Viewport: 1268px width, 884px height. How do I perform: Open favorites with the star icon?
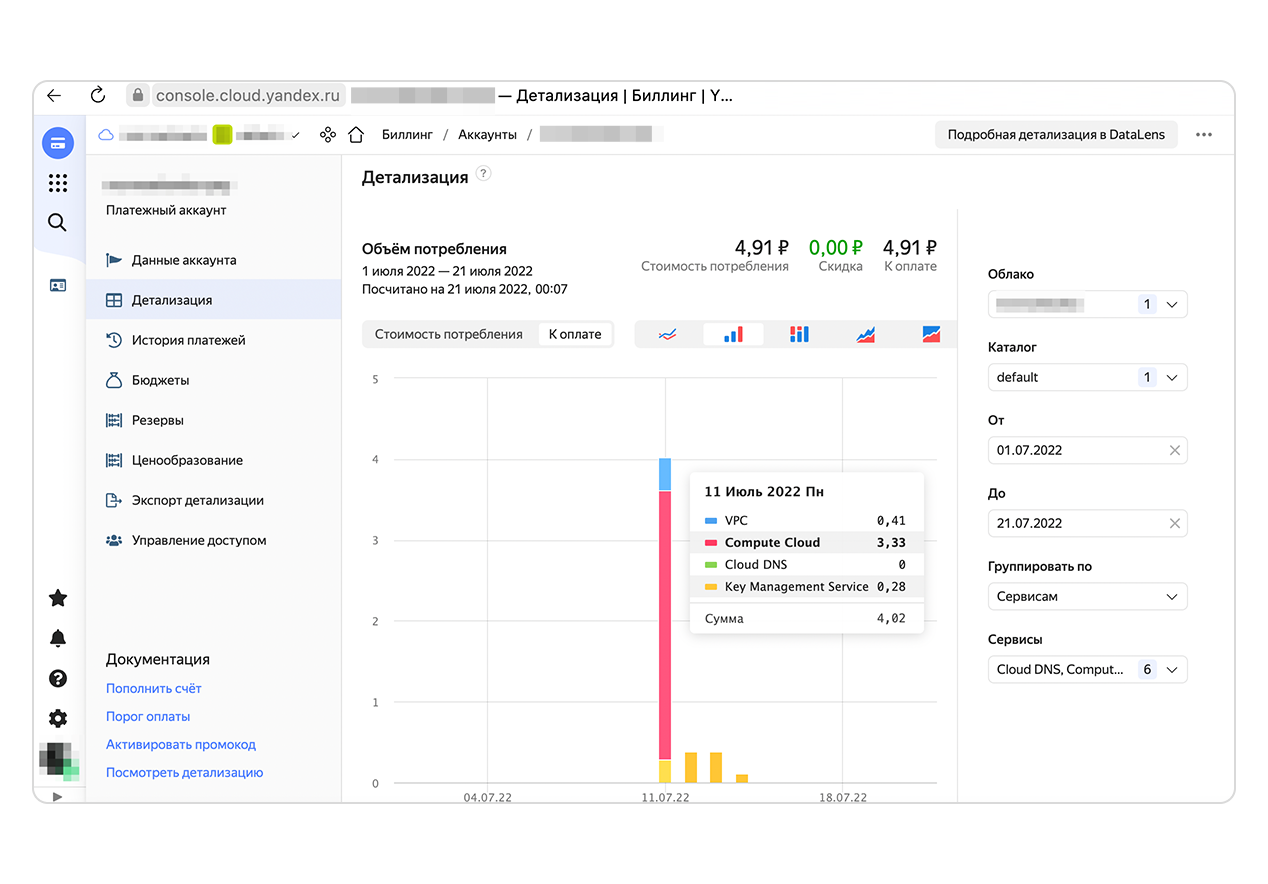[58, 598]
